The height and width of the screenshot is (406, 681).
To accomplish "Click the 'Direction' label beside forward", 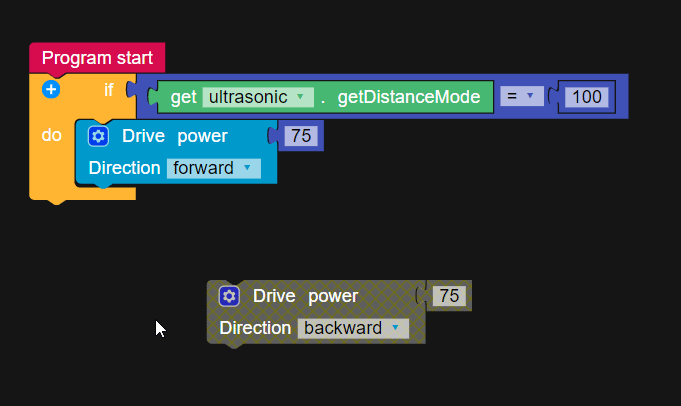I will click(x=124, y=168).
